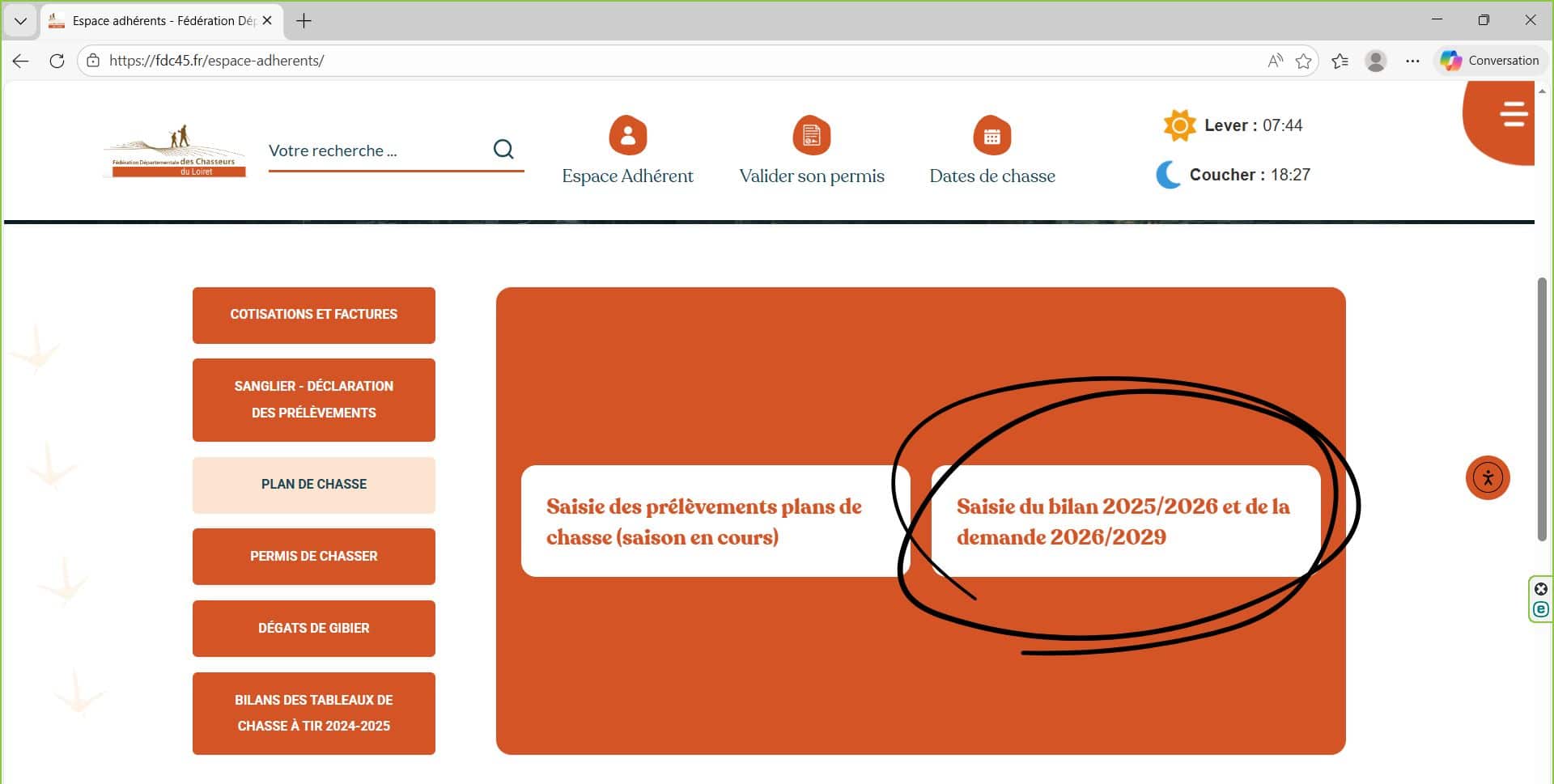The width and height of the screenshot is (1554, 784).
Task: Click the Espace Adhérent person icon
Action: point(627,135)
